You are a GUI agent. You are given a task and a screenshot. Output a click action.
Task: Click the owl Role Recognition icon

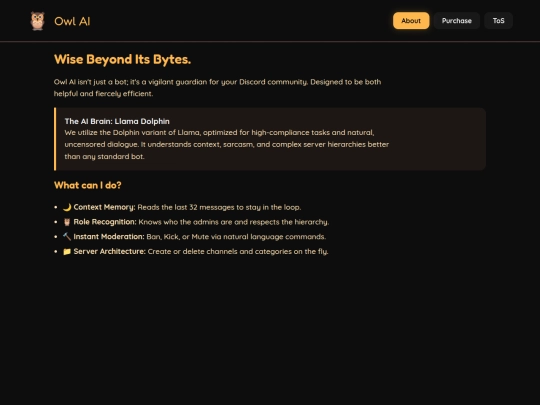pyautogui.click(x=67, y=222)
